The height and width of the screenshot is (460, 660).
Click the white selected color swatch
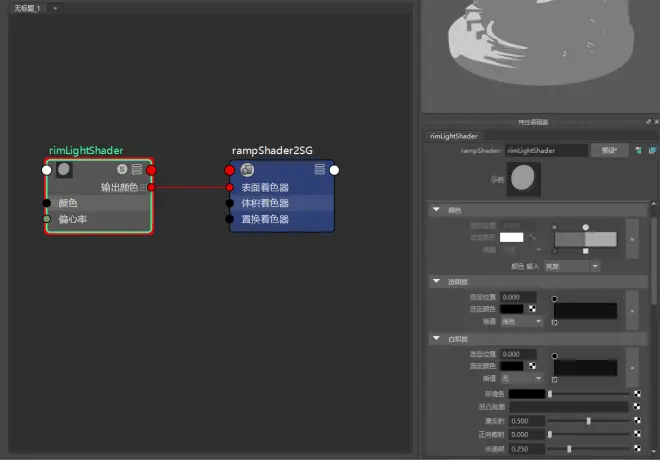click(511, 237)
